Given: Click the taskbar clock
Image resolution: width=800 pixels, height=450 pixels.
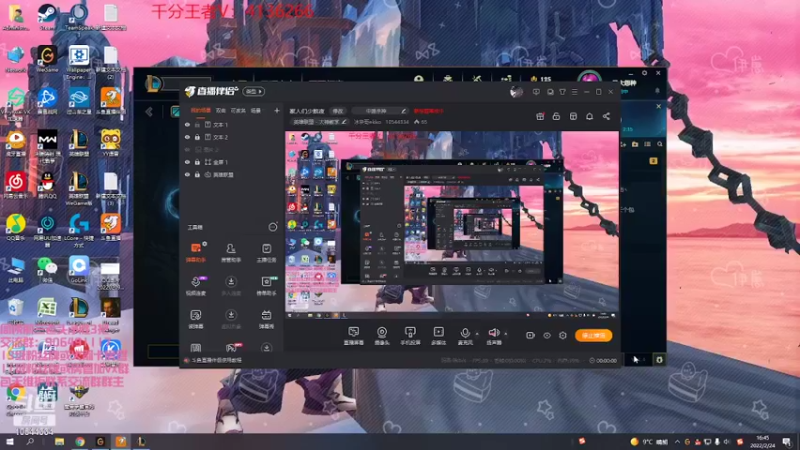Looking at the screenshot, I should [763, 442].
